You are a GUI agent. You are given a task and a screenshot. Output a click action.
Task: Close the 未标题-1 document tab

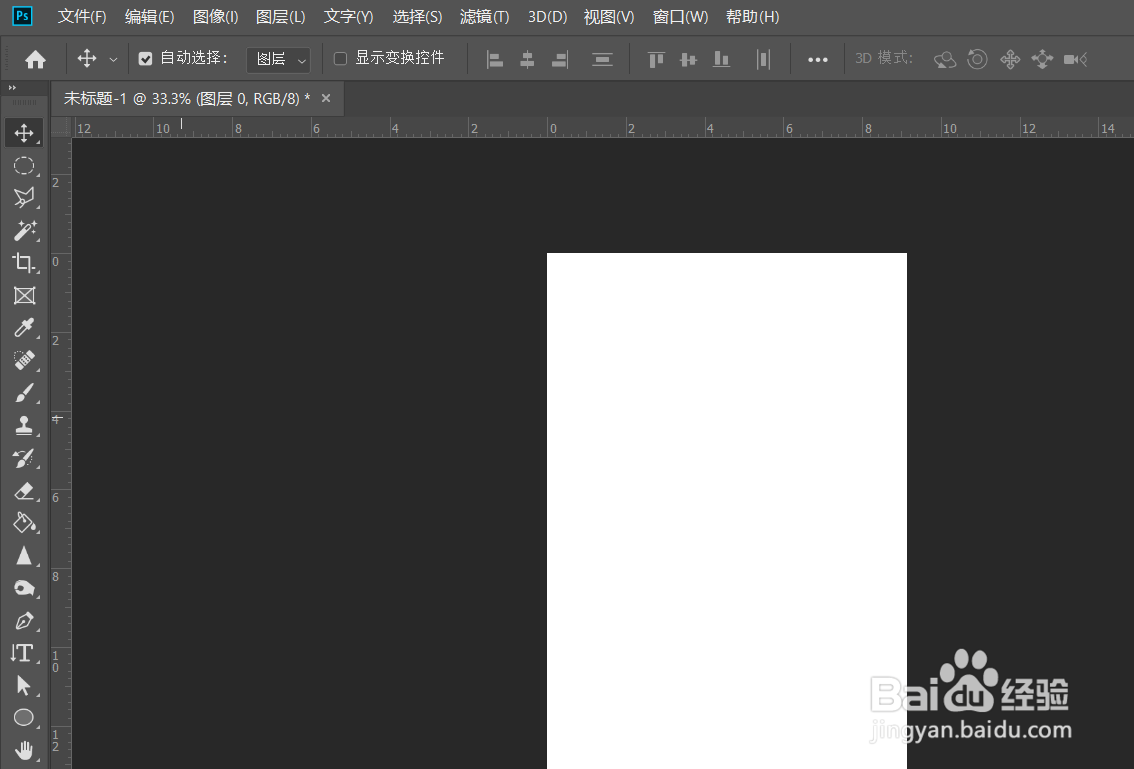point(326,98)
